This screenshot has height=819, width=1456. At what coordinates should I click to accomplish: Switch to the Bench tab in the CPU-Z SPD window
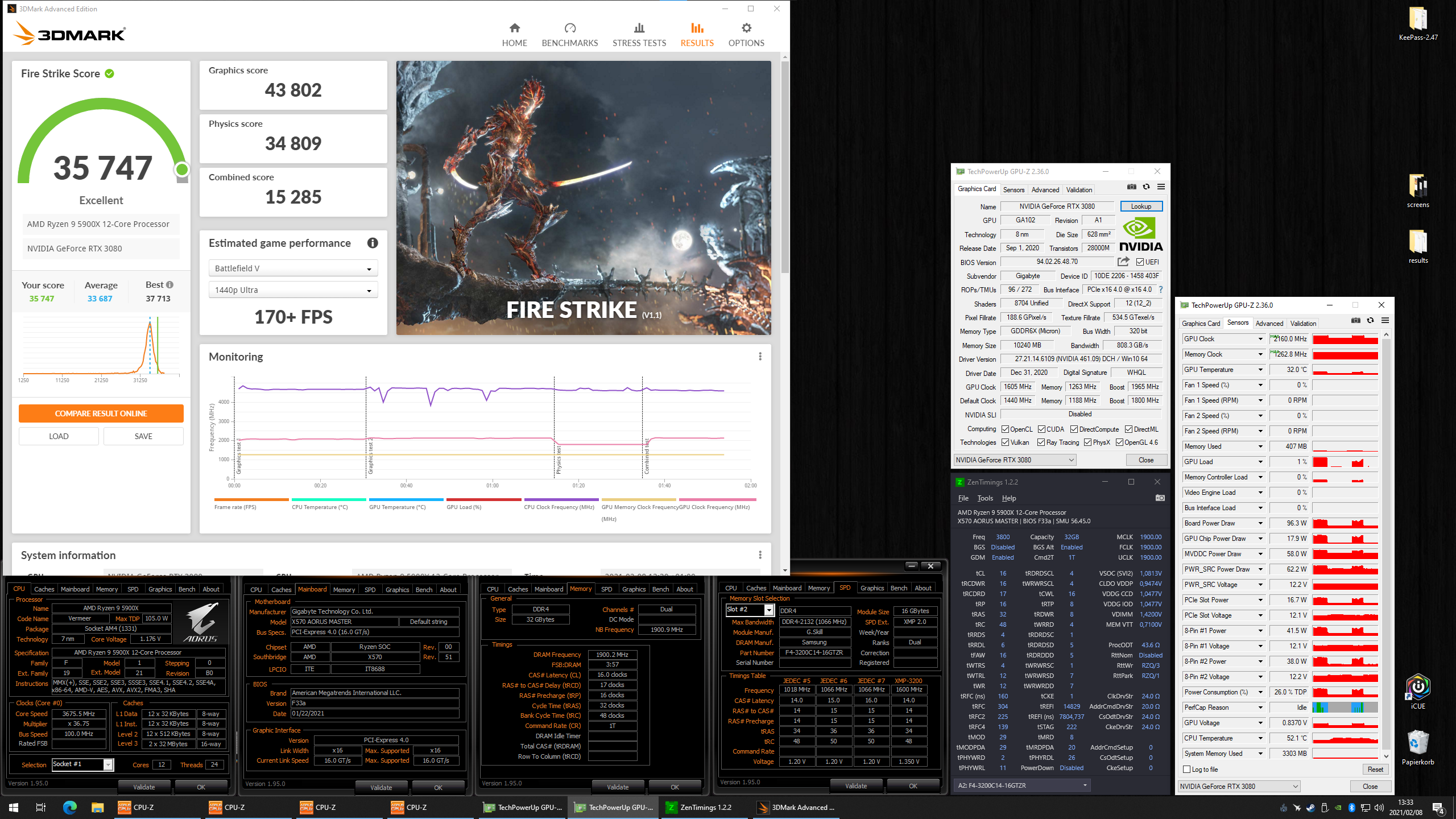click(x=899, y=588)
